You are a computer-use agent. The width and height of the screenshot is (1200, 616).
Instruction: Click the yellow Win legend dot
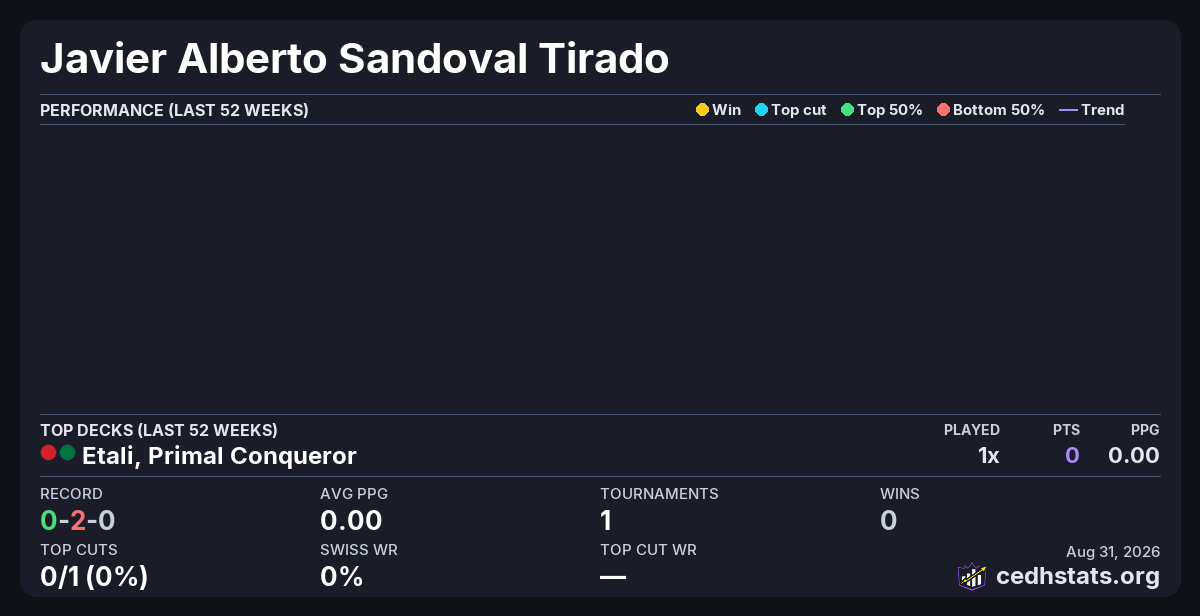(702, 110)
